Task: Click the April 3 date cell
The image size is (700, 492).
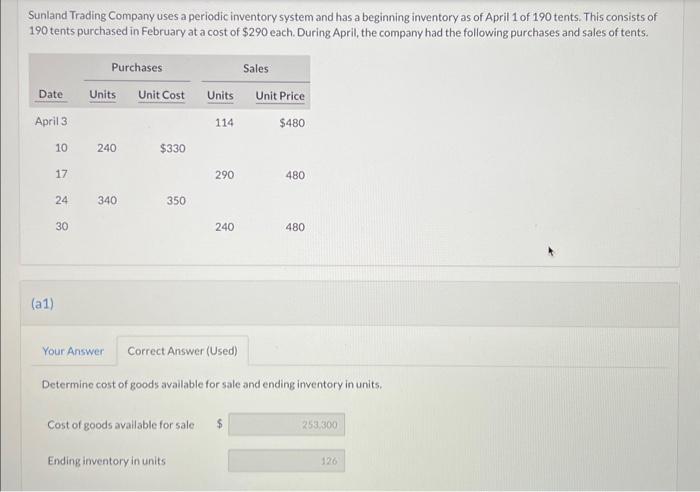Action: 51,121
